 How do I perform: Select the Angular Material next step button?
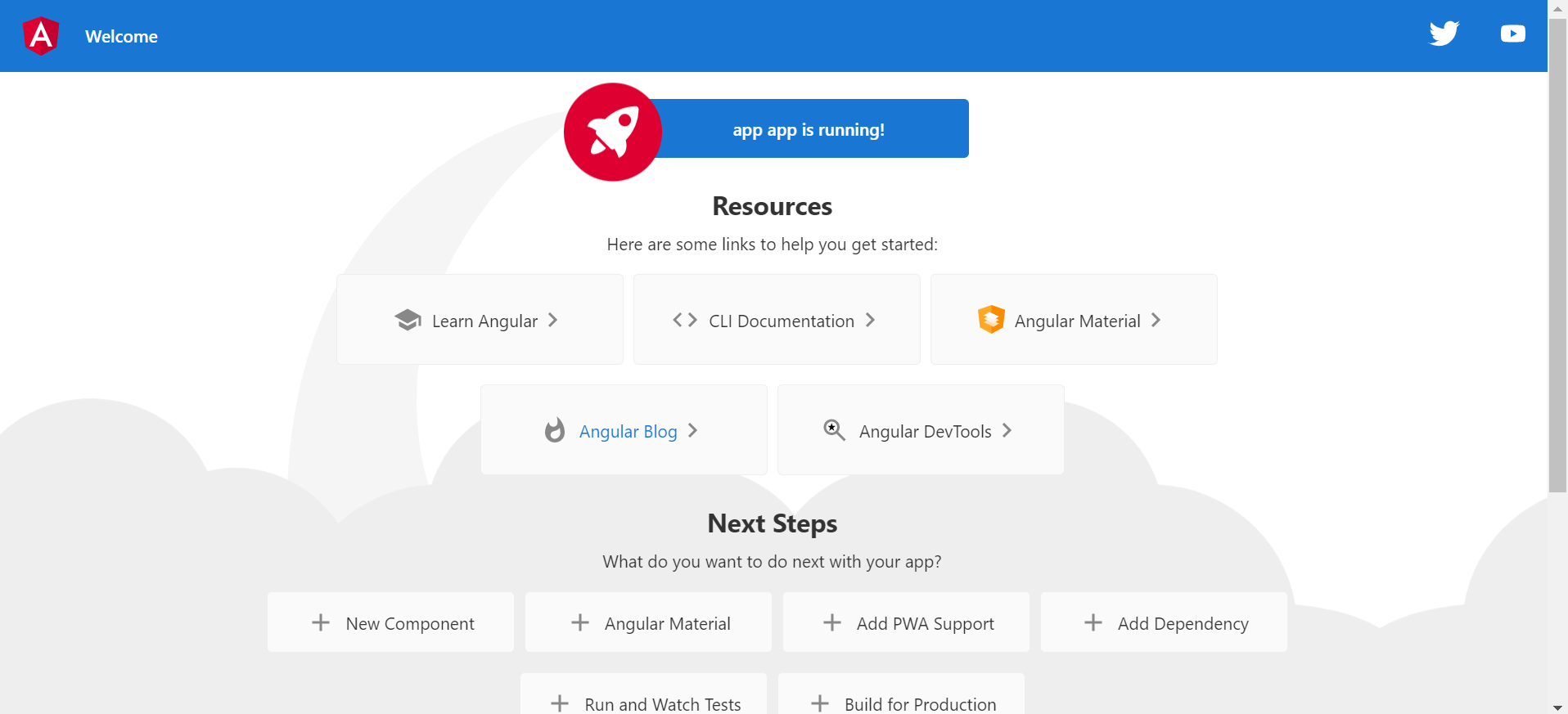point(648,622)
